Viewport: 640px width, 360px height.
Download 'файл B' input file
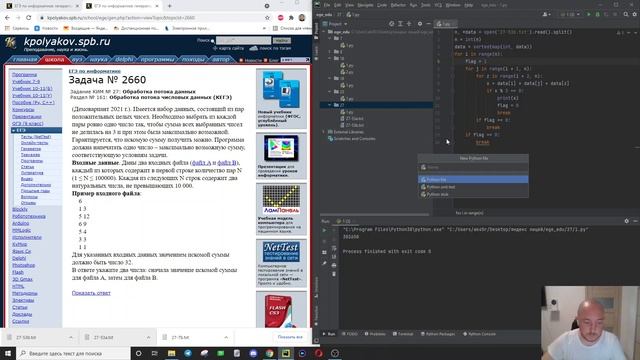coord(227,163)
